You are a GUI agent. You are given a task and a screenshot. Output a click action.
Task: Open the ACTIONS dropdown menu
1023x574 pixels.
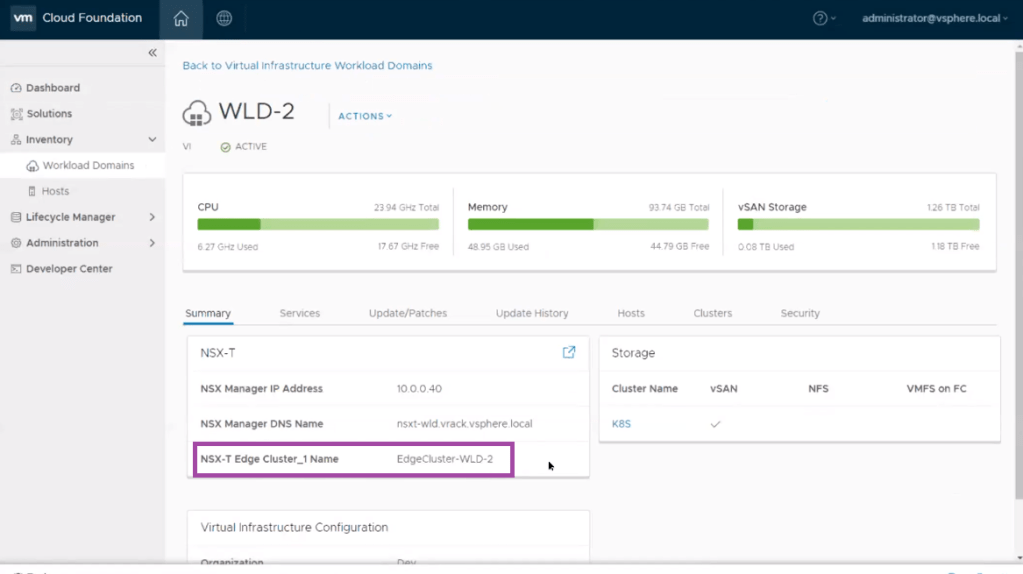(x=365, y=116)
